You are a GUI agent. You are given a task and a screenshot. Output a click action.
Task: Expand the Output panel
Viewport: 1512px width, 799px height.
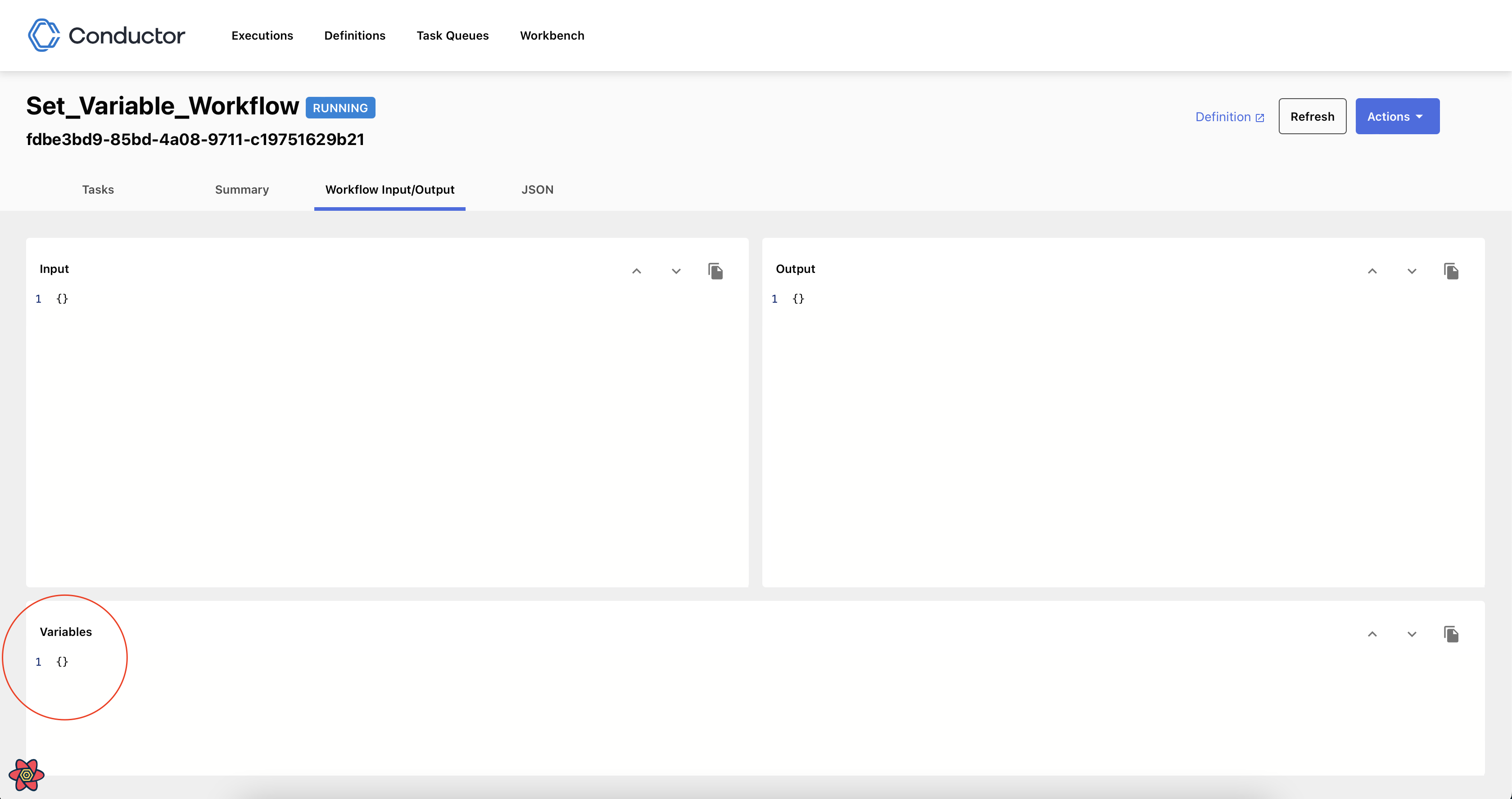1411,271
